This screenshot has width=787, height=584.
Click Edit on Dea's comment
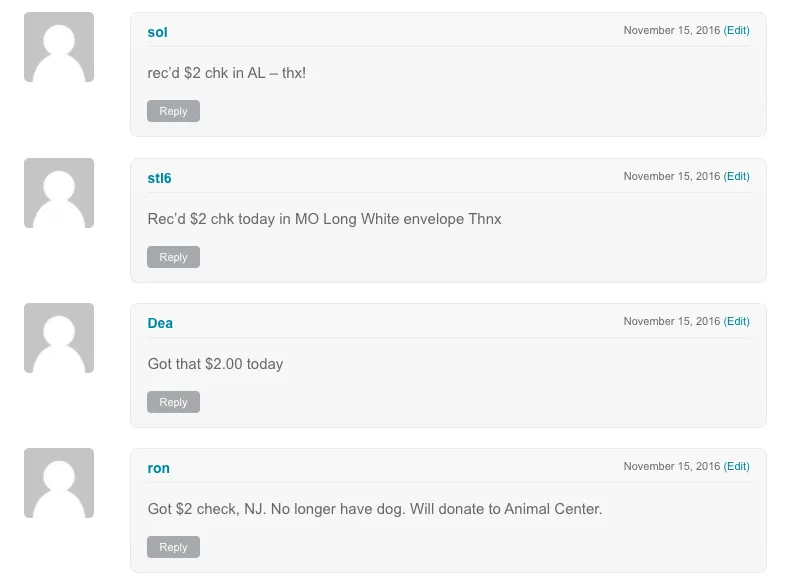point(736,321)
